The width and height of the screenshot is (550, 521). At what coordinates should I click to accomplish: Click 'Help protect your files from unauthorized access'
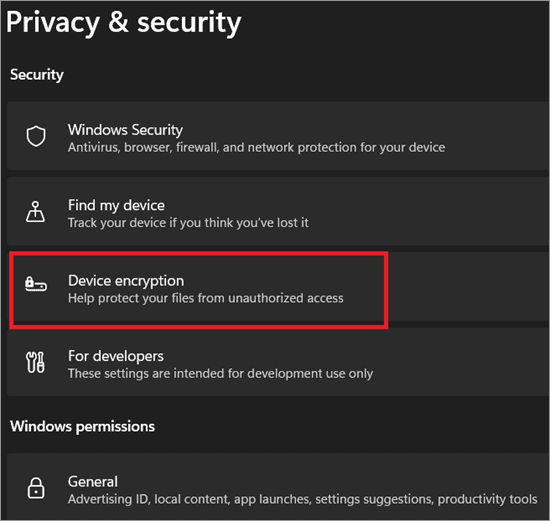[206, 298]
